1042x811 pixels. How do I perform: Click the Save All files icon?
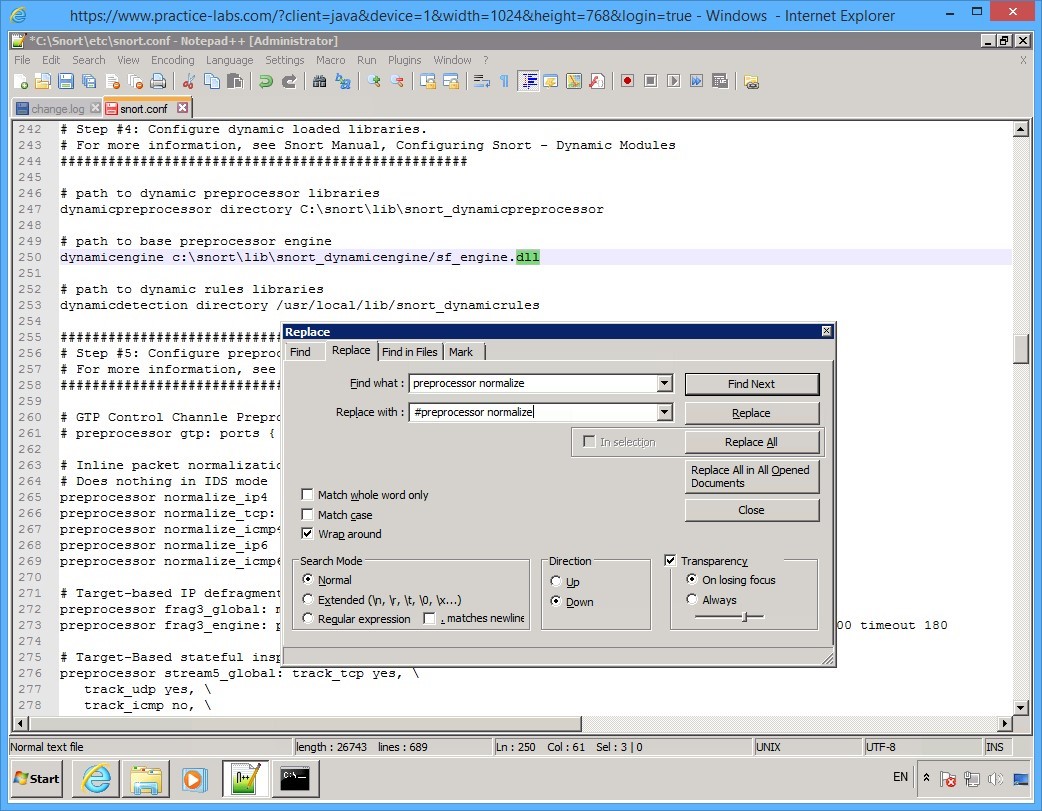(x=88, y=81)
